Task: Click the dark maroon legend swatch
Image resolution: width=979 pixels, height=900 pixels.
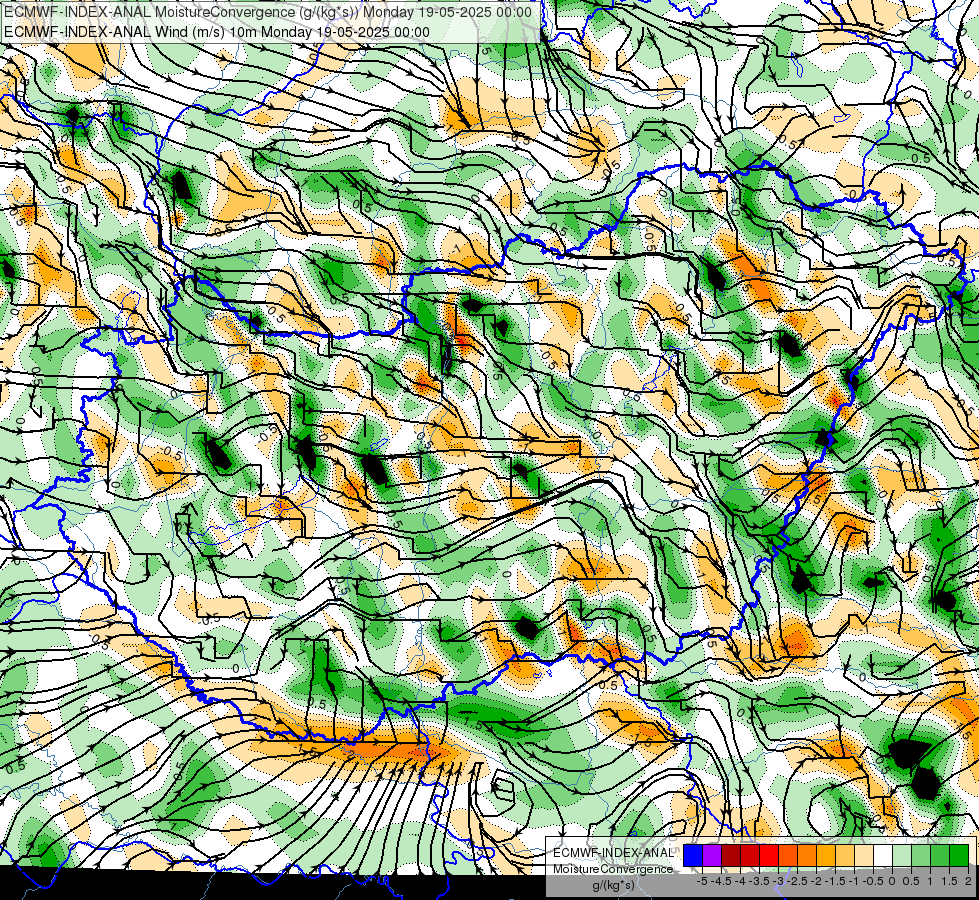Action: click(x=731, y=855)
